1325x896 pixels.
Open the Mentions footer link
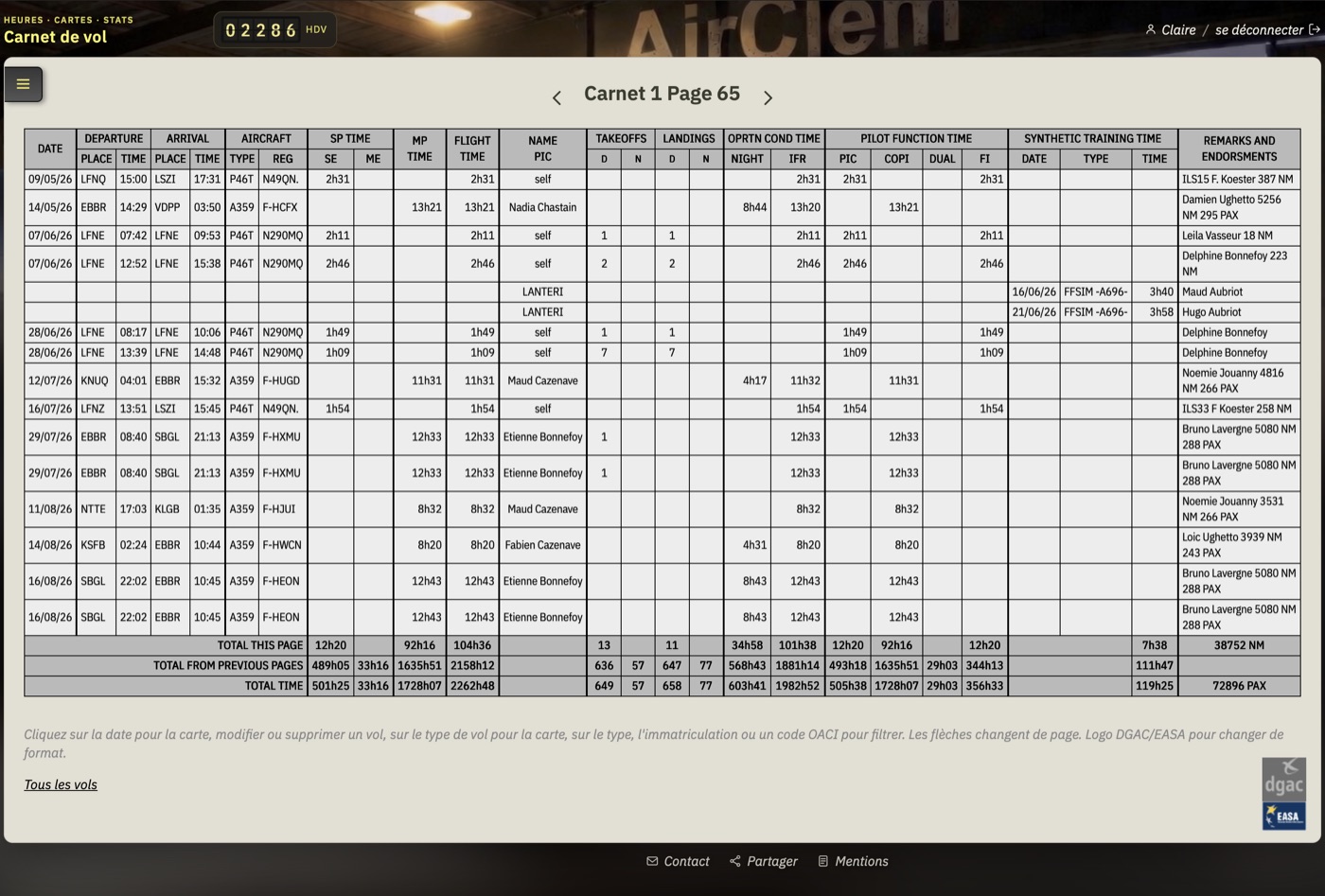(853, 861)
